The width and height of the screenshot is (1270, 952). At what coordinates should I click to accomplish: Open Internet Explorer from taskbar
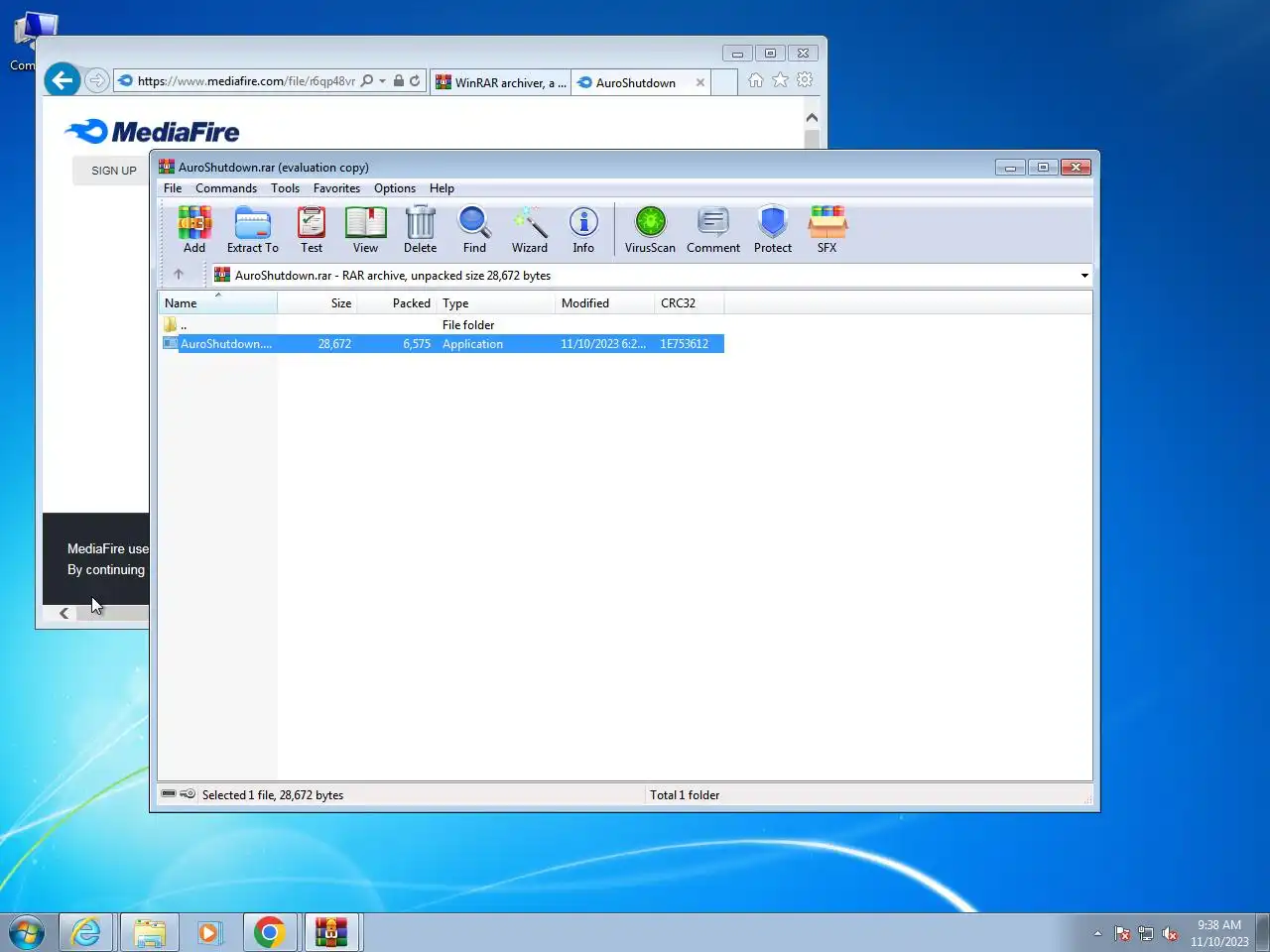(x=87, y=932)
